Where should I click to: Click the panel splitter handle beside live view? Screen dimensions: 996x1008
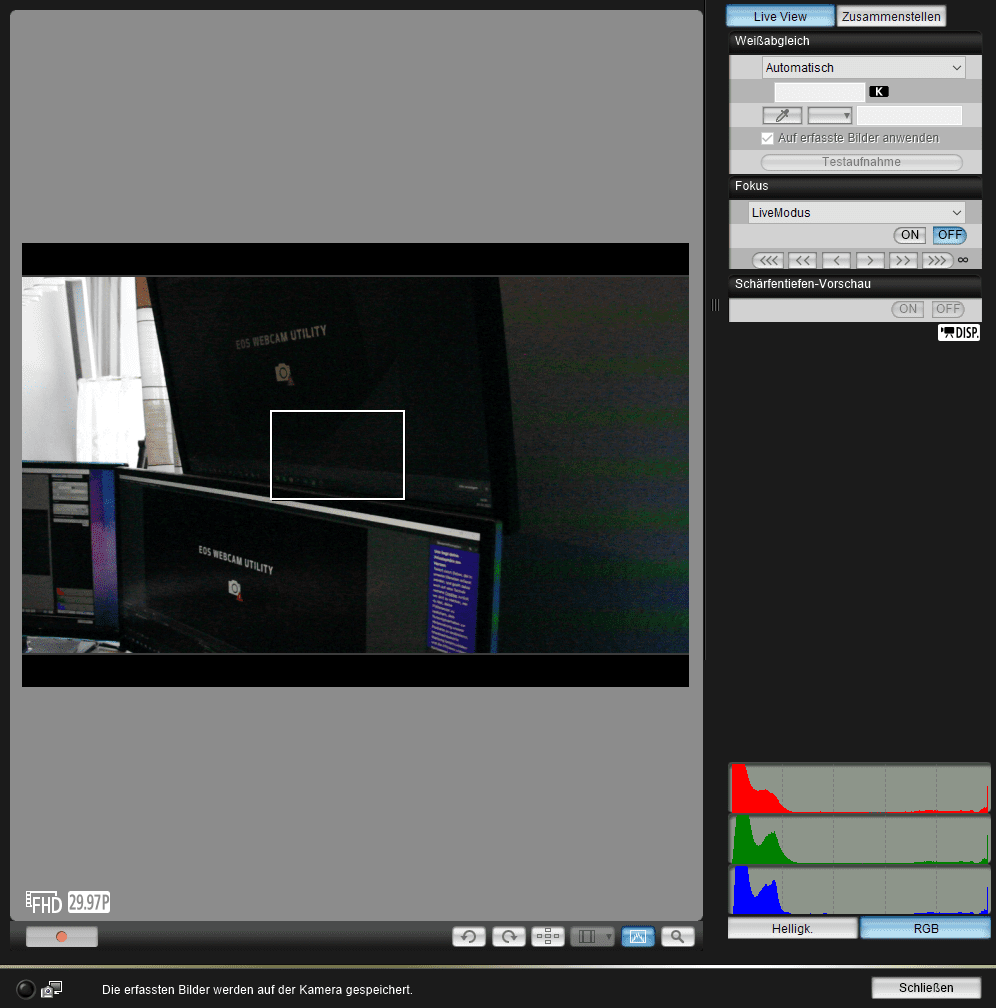tap(715, 305)
